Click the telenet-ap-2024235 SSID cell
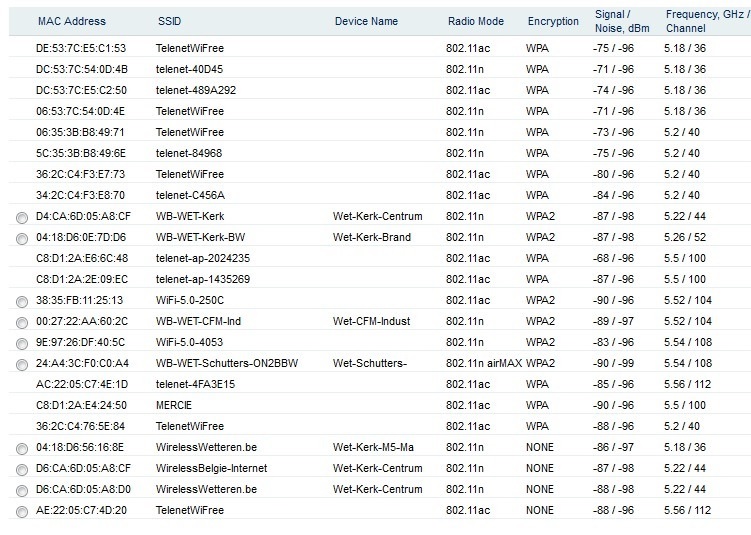 (x=202, y=258)
